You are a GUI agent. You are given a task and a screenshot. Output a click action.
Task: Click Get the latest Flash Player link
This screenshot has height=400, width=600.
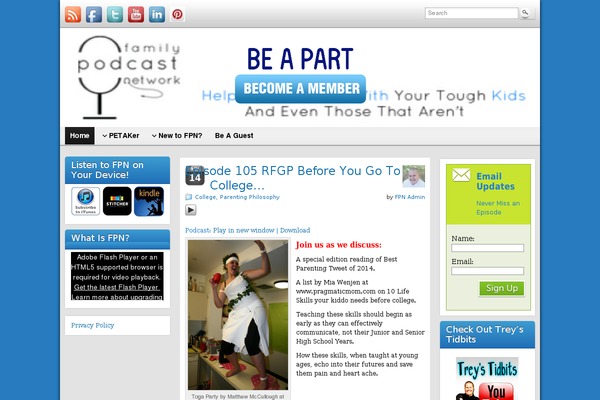[117, 287]
